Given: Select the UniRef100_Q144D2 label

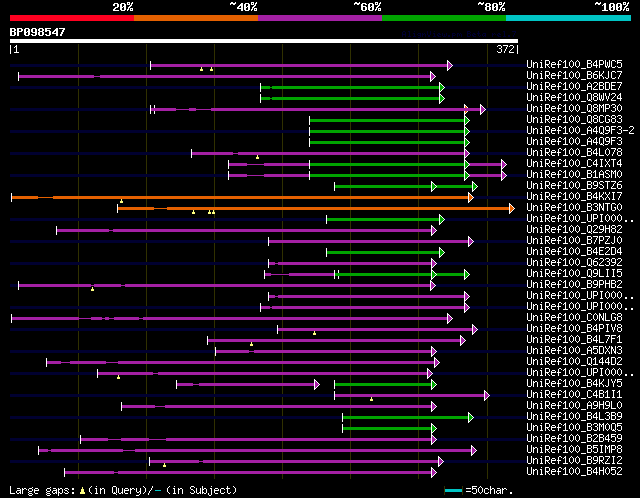Looking at the screenshot, I should coord(574,362).
